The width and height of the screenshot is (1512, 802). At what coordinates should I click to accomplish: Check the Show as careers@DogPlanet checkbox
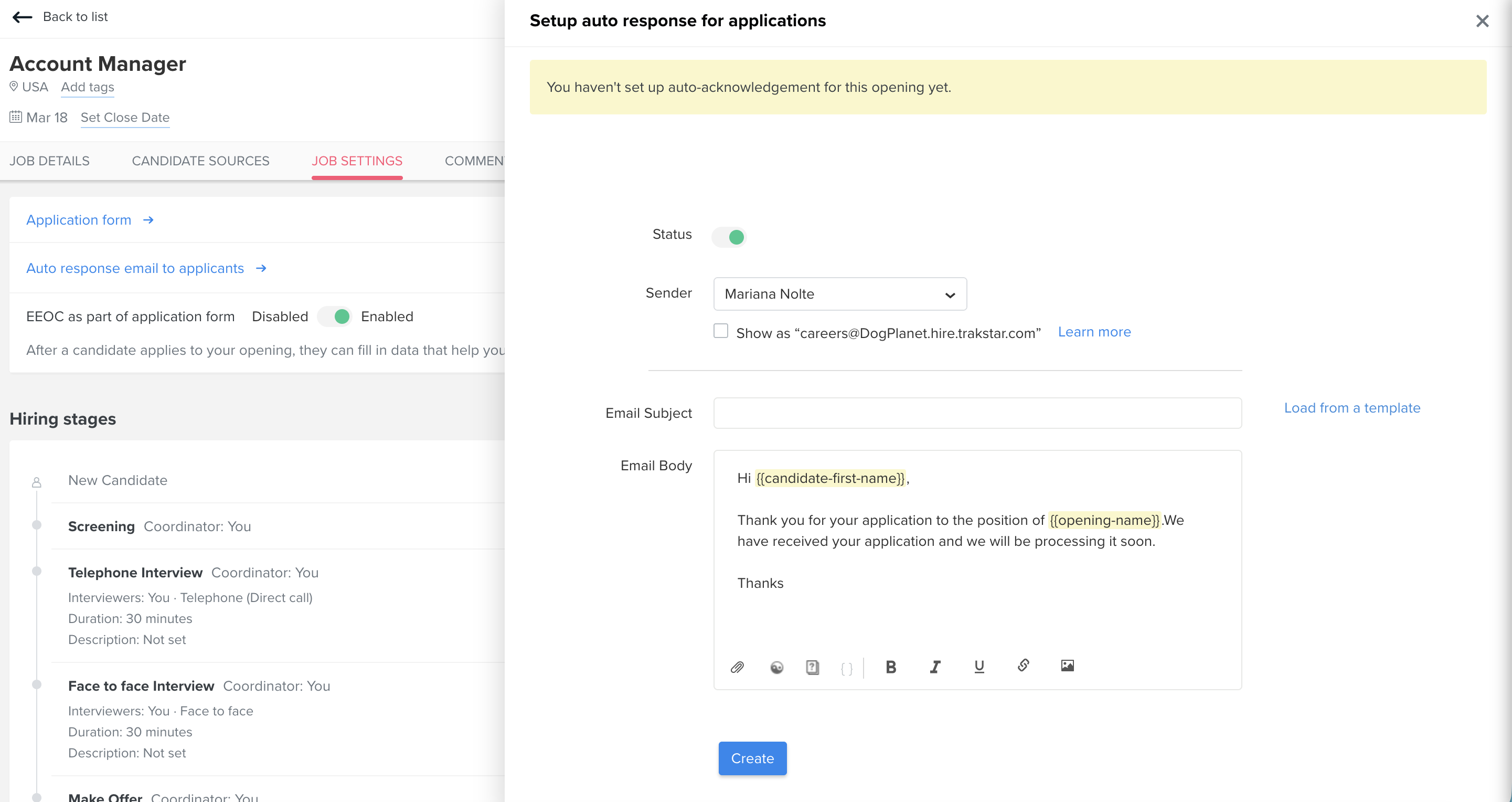[721, 331]
